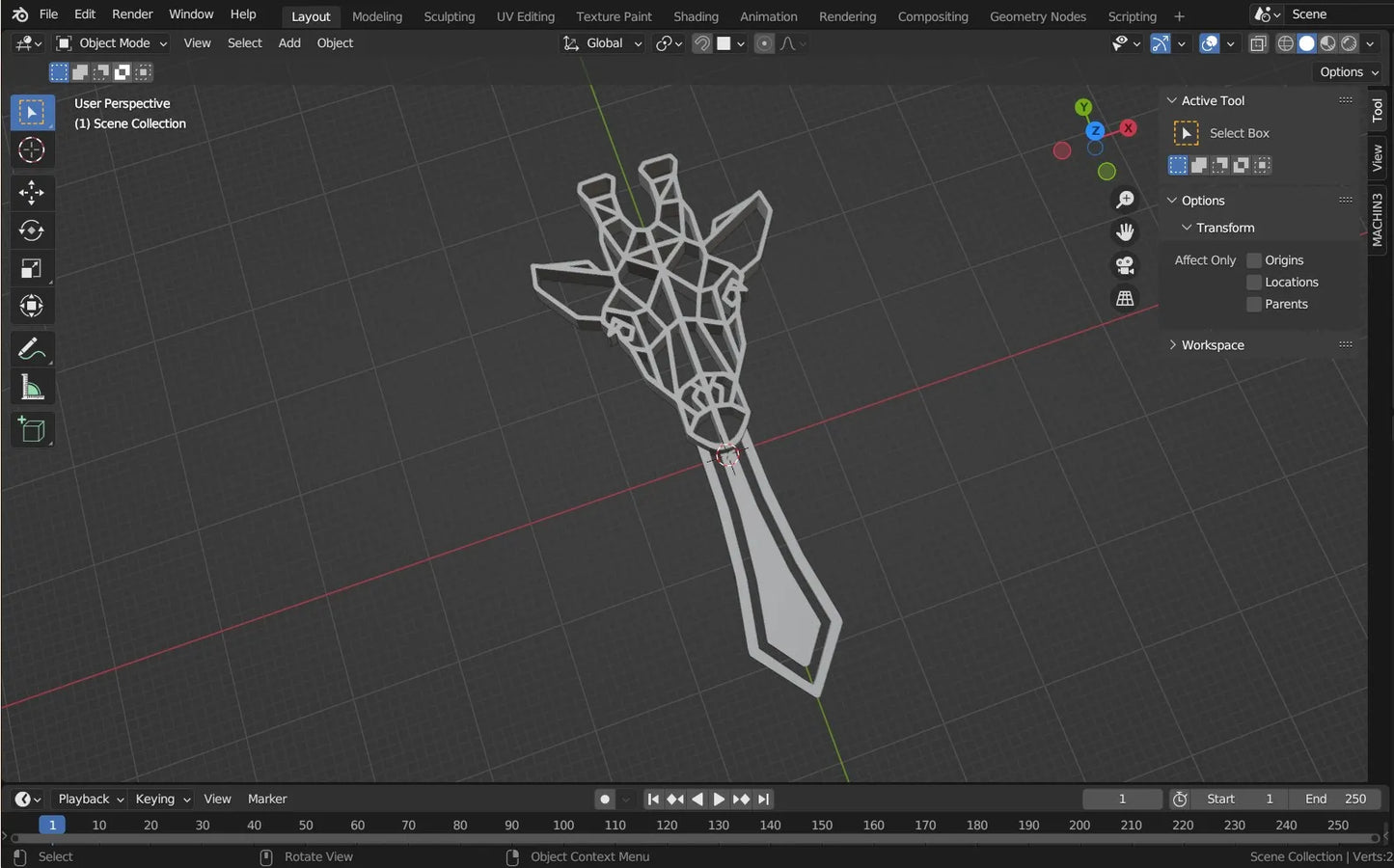Select the Annotate tool
Viewport: 1394px width, 868px height.
click(32, 349)
